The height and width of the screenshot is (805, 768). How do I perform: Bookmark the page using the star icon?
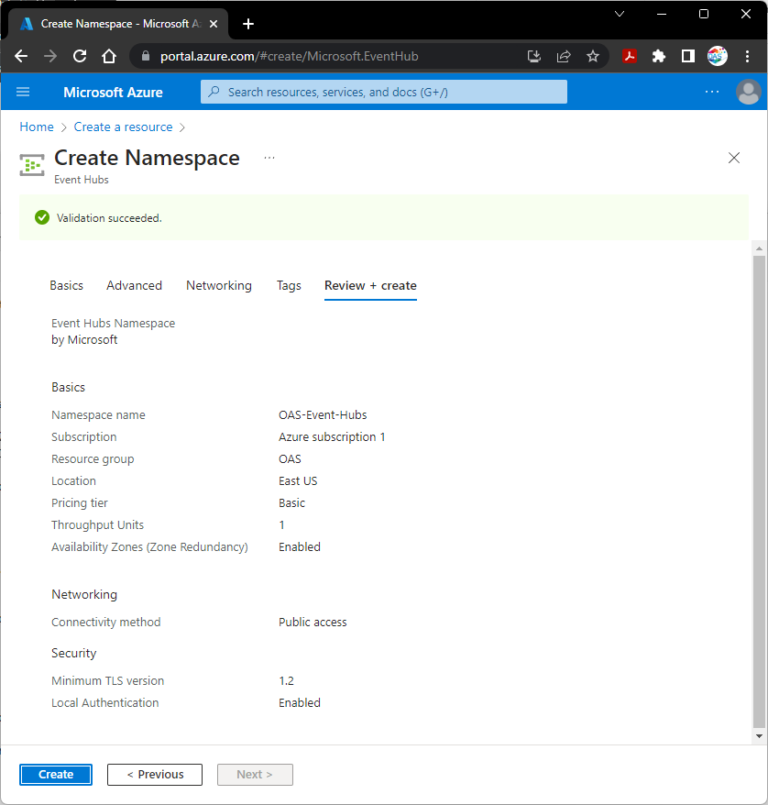[592, 57]
